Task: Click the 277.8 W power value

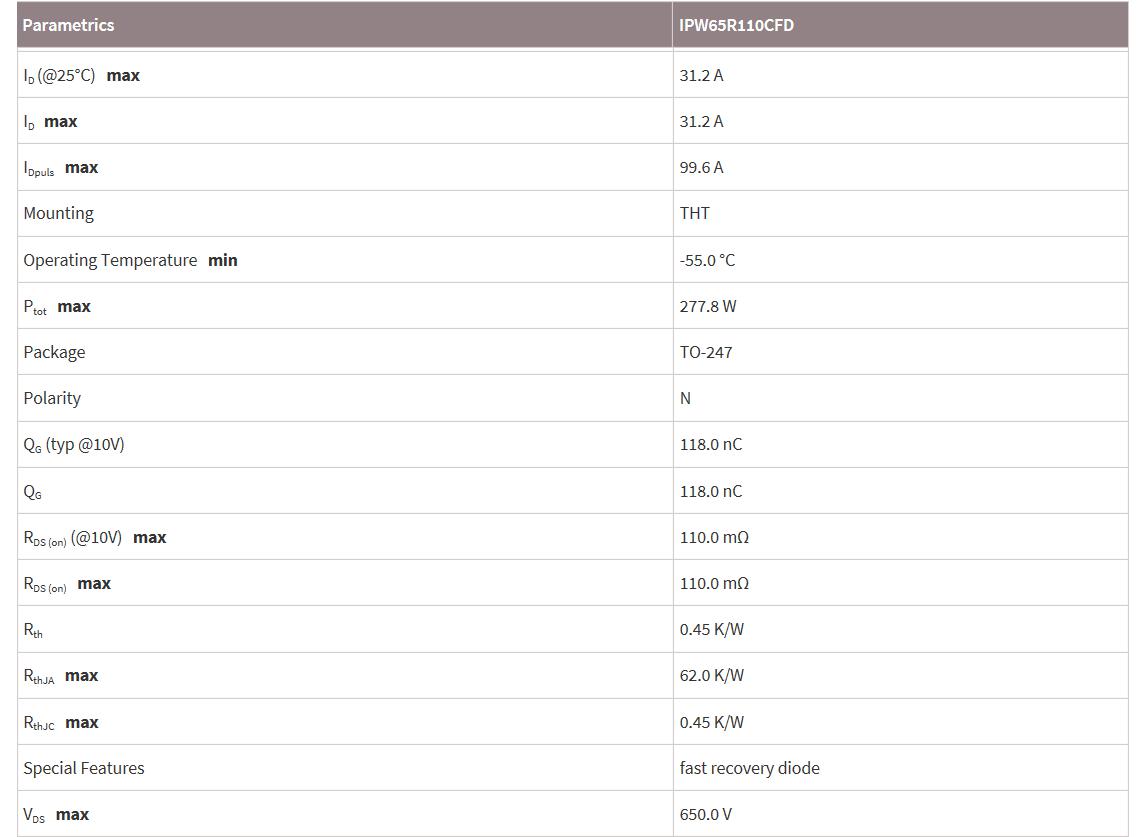Action: [707, 306]
